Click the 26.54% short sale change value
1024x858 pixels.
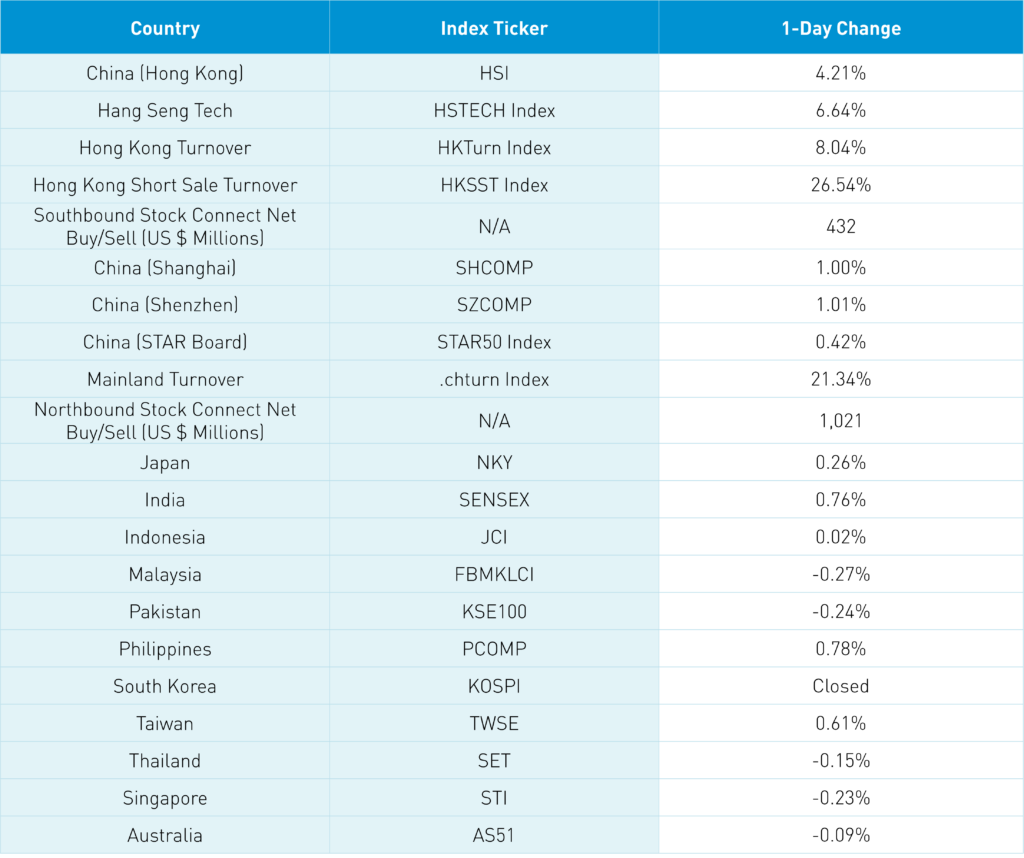click(841, 185)
